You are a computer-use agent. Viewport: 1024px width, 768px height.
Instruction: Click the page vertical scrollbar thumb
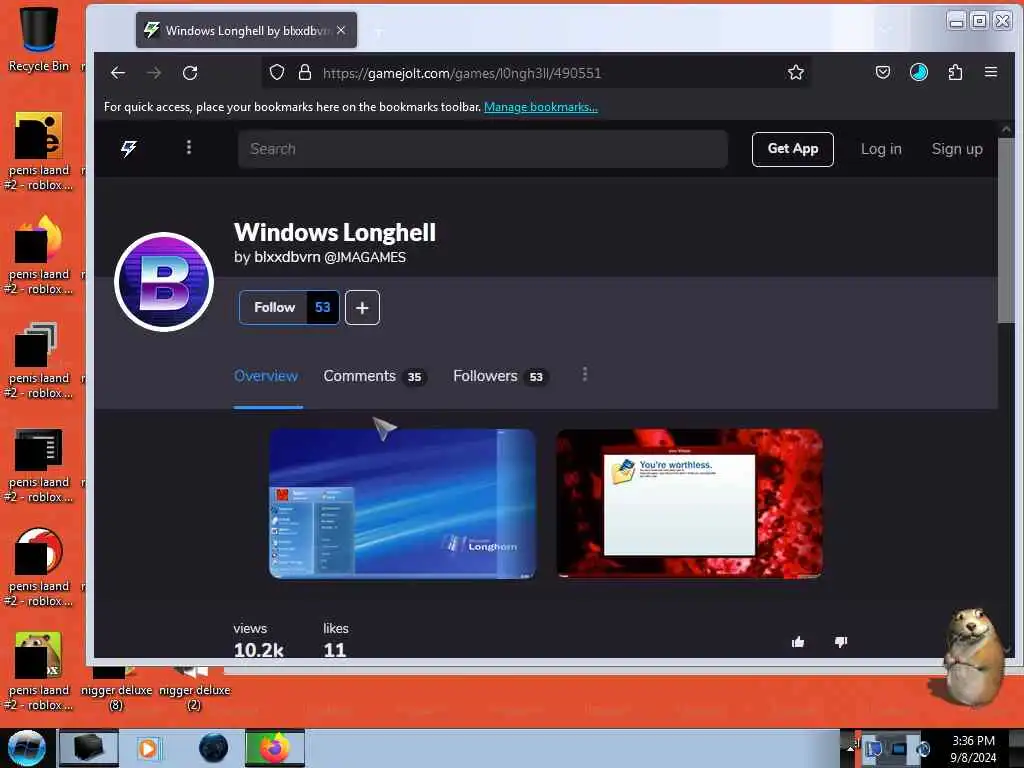click(x=1006, y=230)
